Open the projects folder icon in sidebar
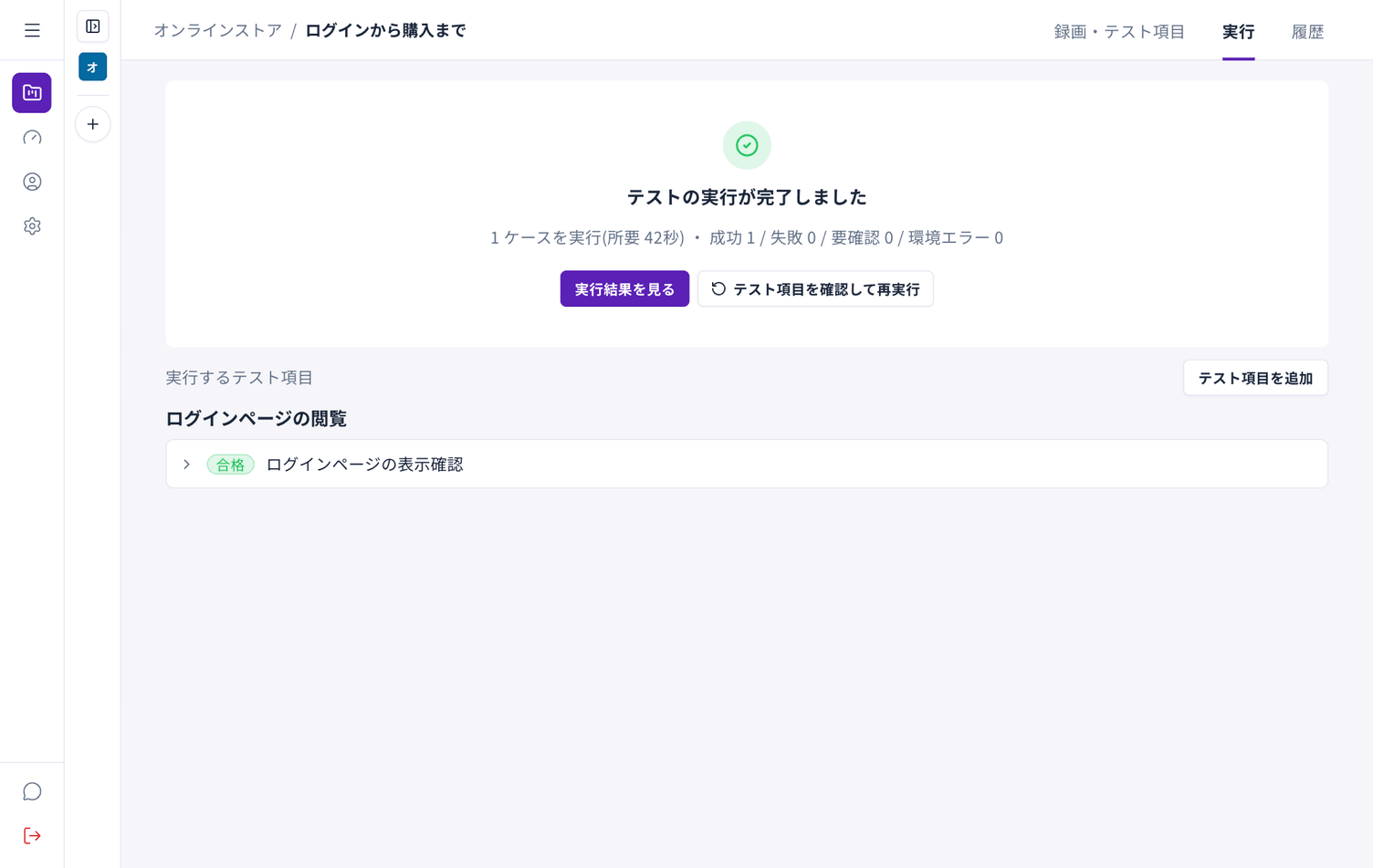Viewport: 1373px width, 868px height. pyautogui.click(x=32, y=93)
